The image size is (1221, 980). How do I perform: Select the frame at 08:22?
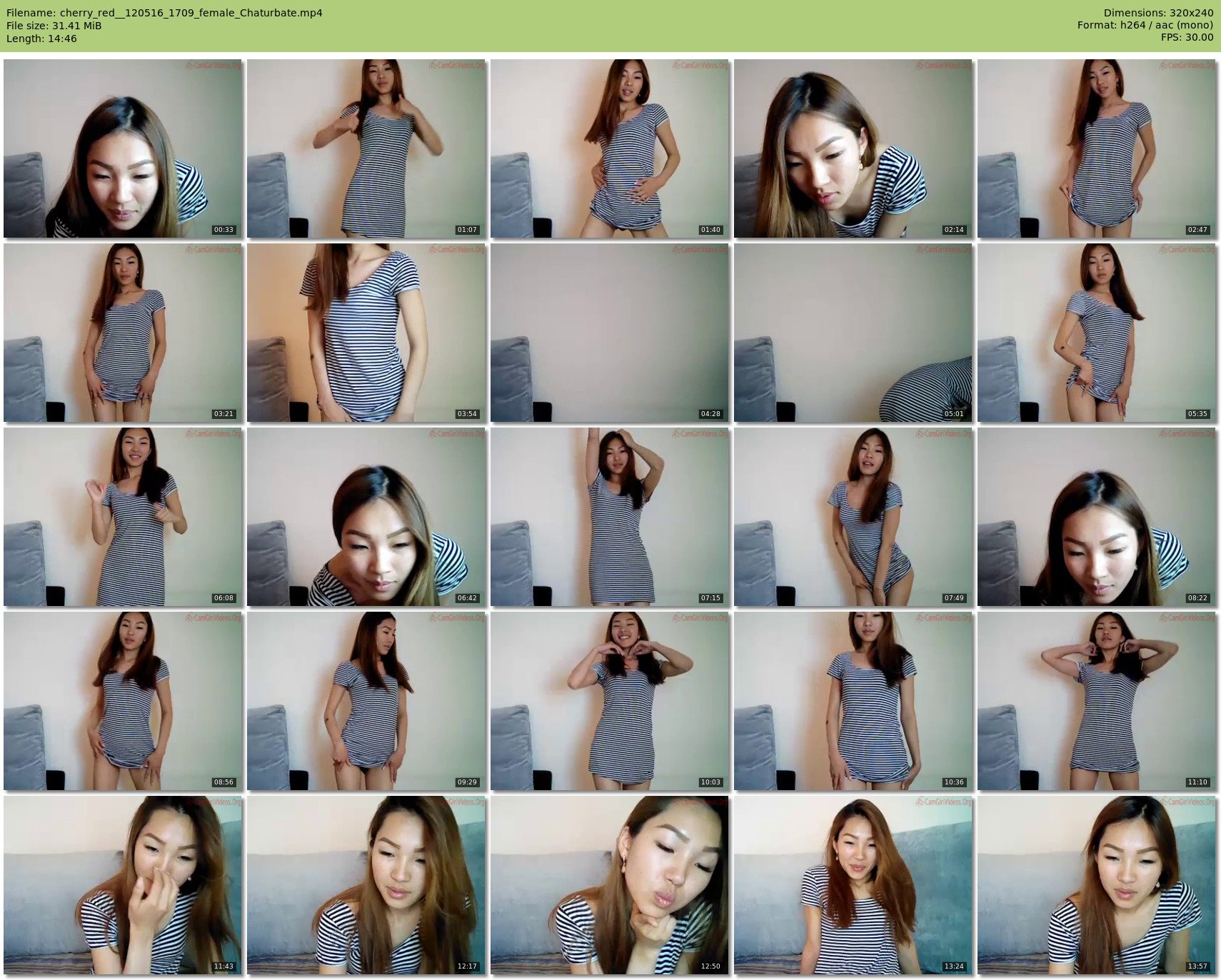1097,517
